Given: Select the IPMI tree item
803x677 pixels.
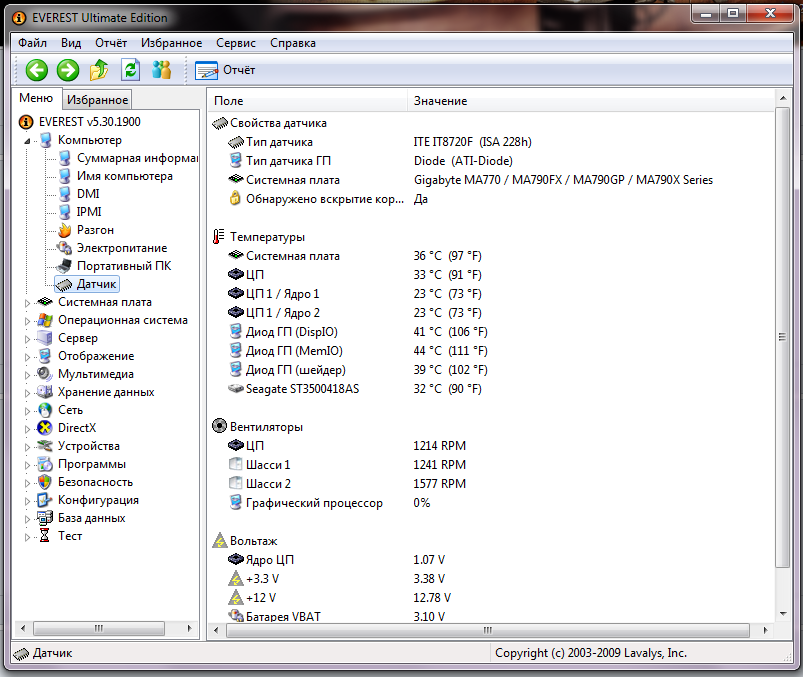Looking at the screenshot, I should point(89,211).
